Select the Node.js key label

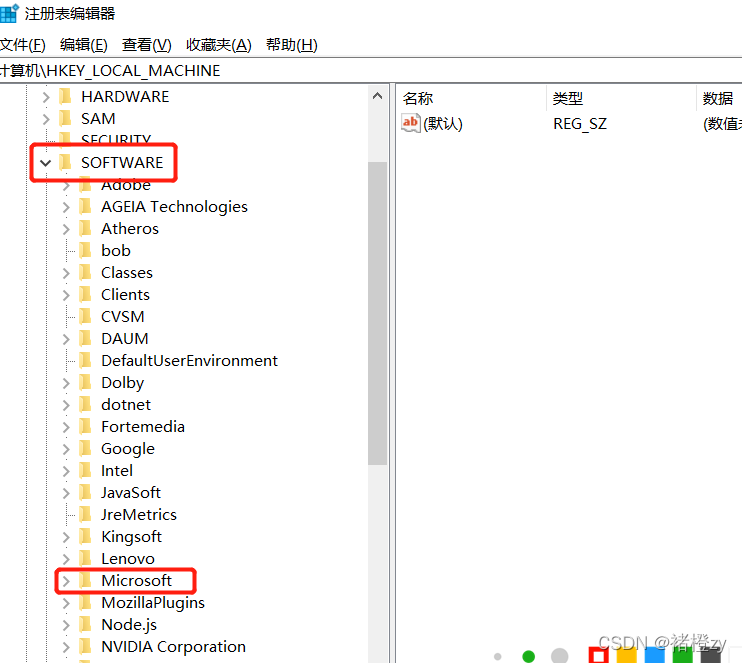point(129,625)
